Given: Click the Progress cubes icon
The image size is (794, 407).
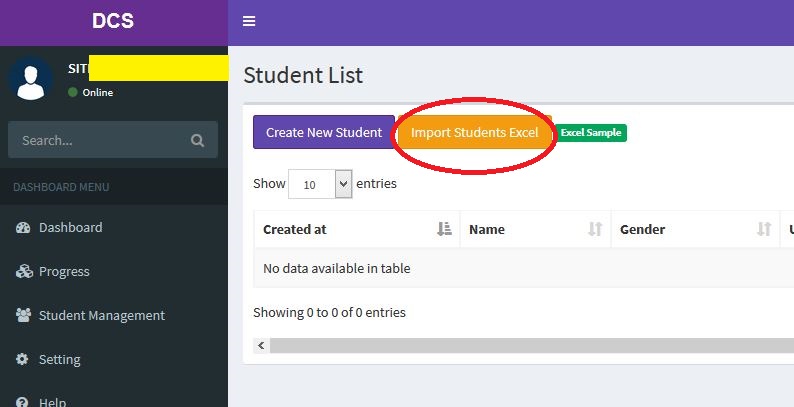Looking at the screenshot, I should click(23, 272).
